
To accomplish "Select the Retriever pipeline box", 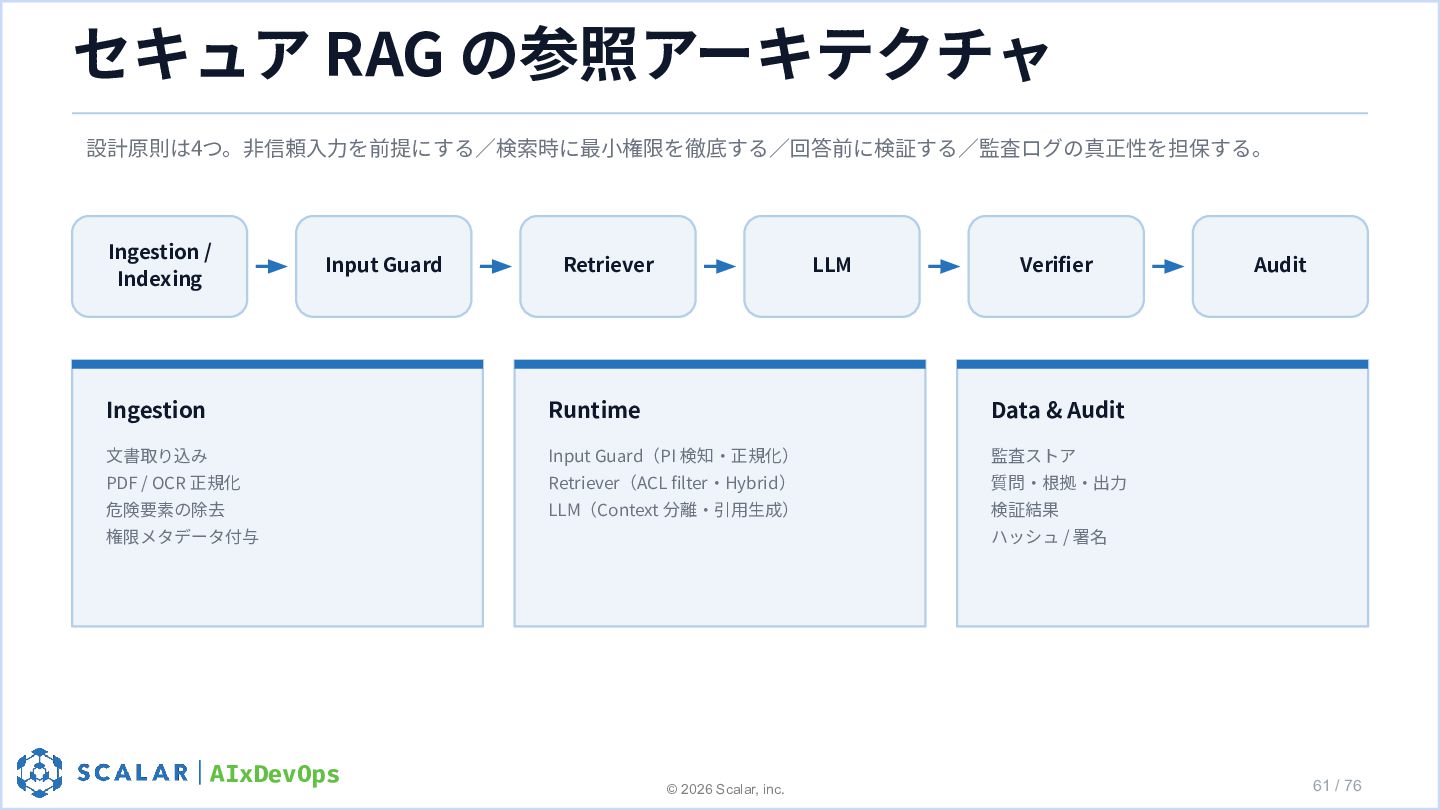I will [608, 266].
